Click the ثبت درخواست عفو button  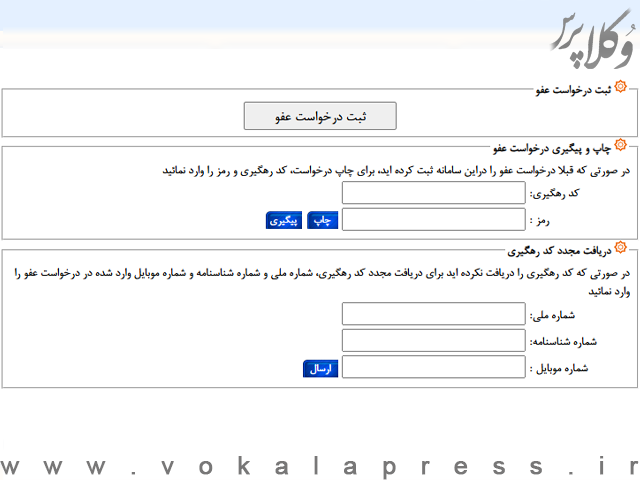point(320,116)
